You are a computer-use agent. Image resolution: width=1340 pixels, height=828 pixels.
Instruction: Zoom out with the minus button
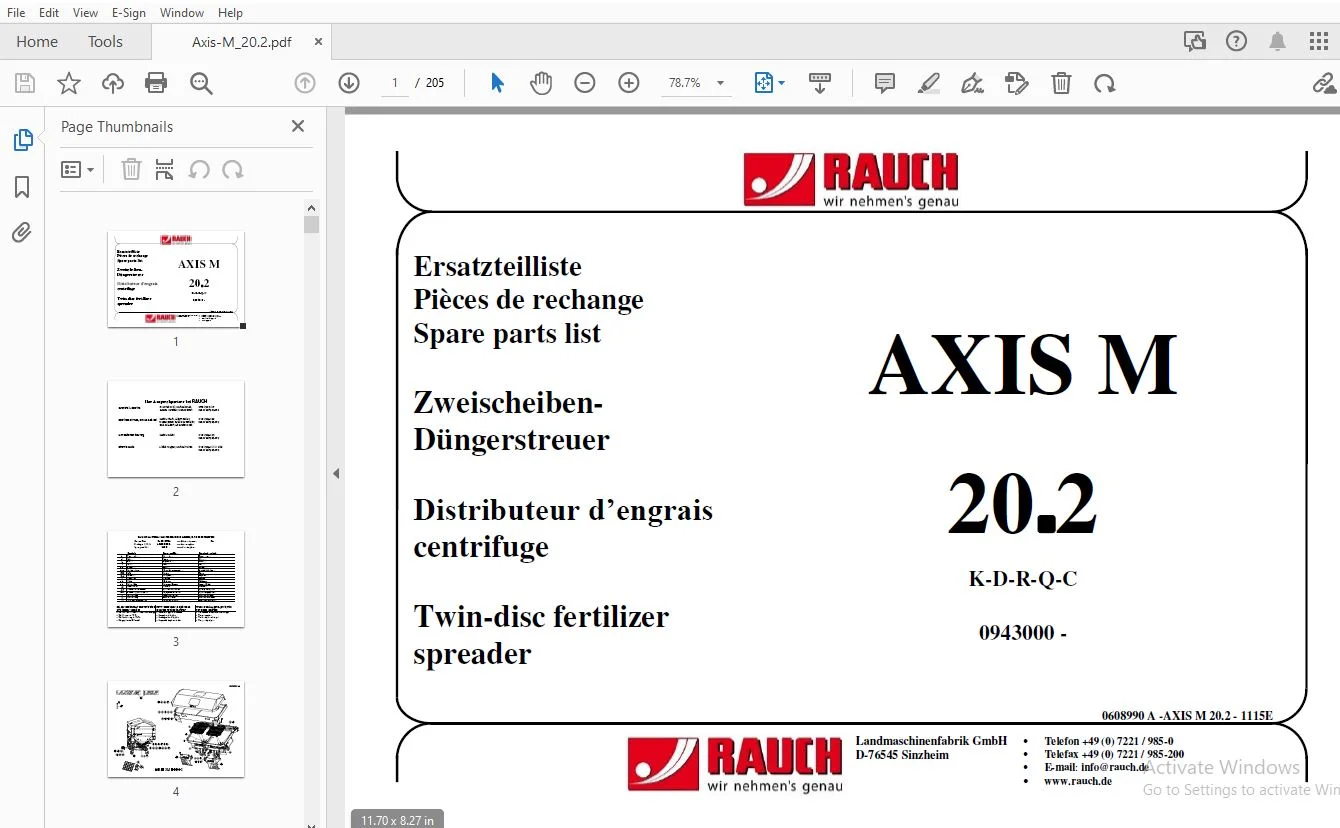585,83
